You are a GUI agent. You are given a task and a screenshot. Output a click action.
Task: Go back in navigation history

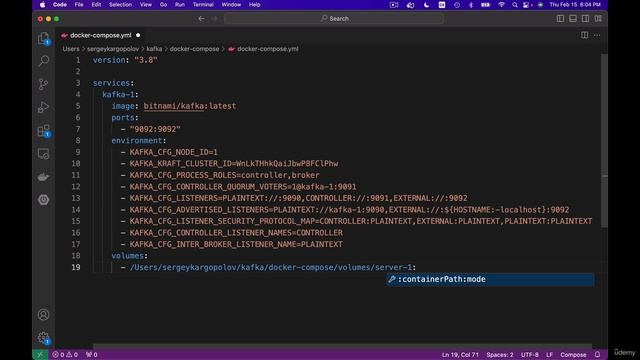click(201, 18)
